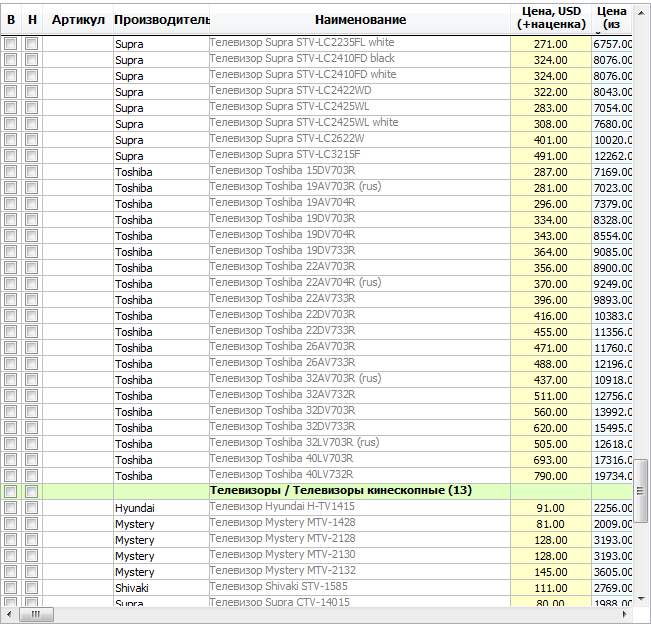This screenshot has width=651, height=624.
Task: Select Телевизор Toshiba 32AV703R (rus) name cell
Action: [360, 380]
